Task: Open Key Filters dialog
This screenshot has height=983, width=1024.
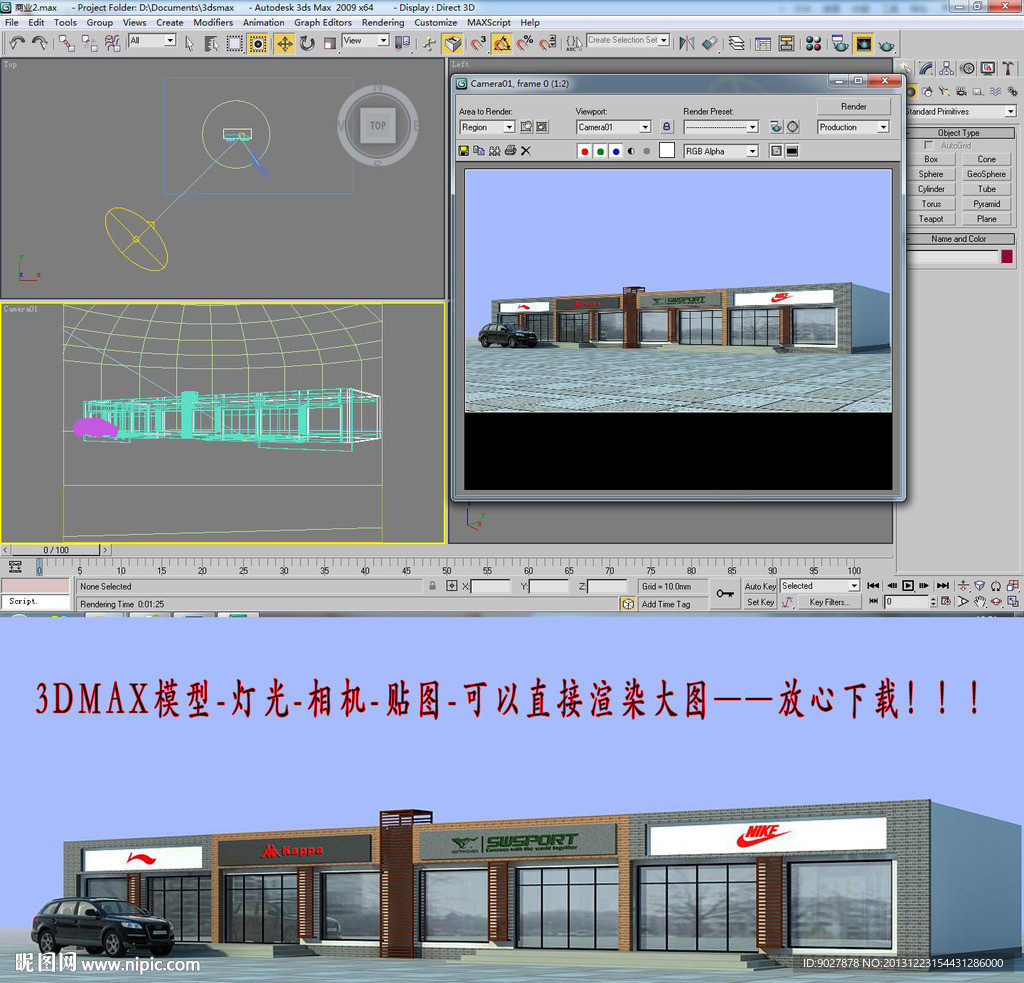Action: [x=829, y=602]
